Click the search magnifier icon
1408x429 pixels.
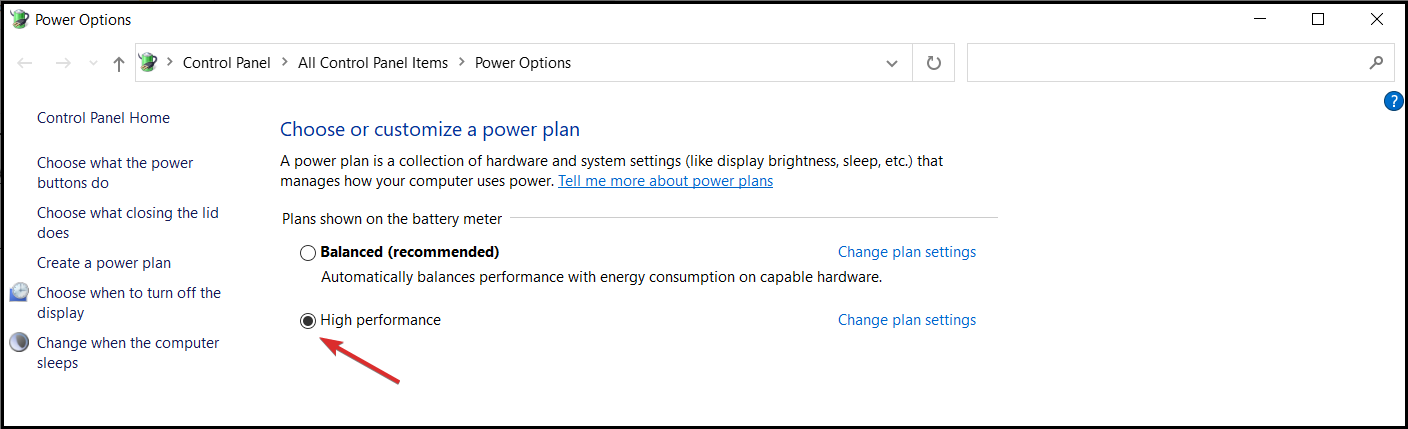(1376, 63)
